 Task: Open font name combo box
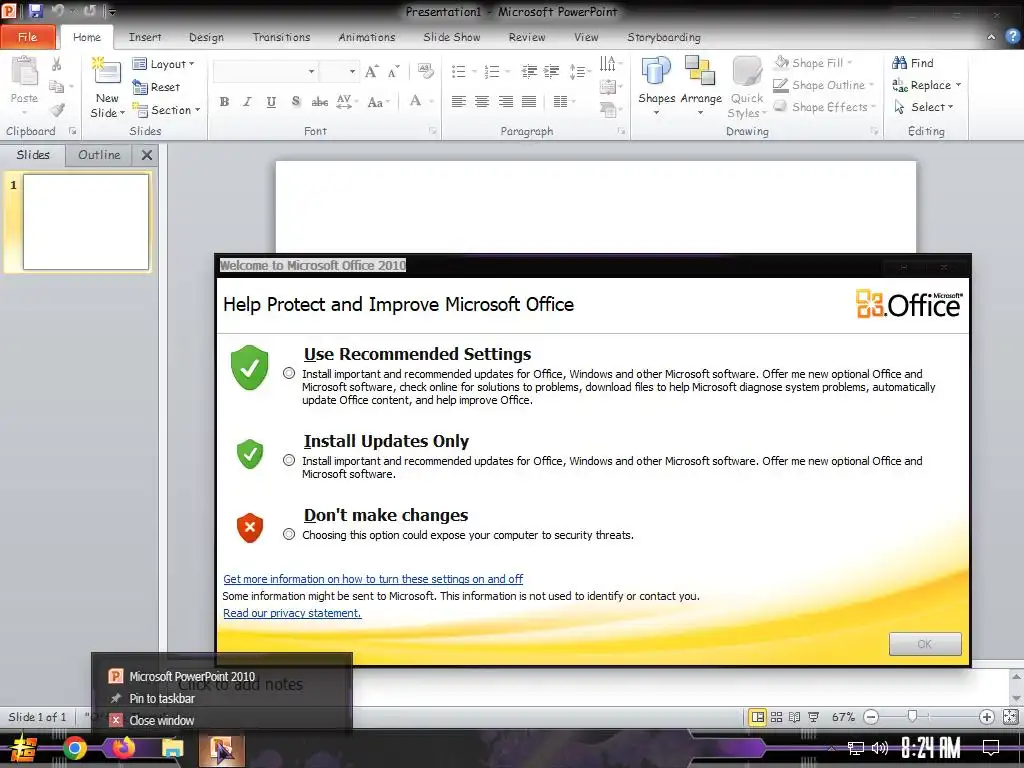click(265, 71)
